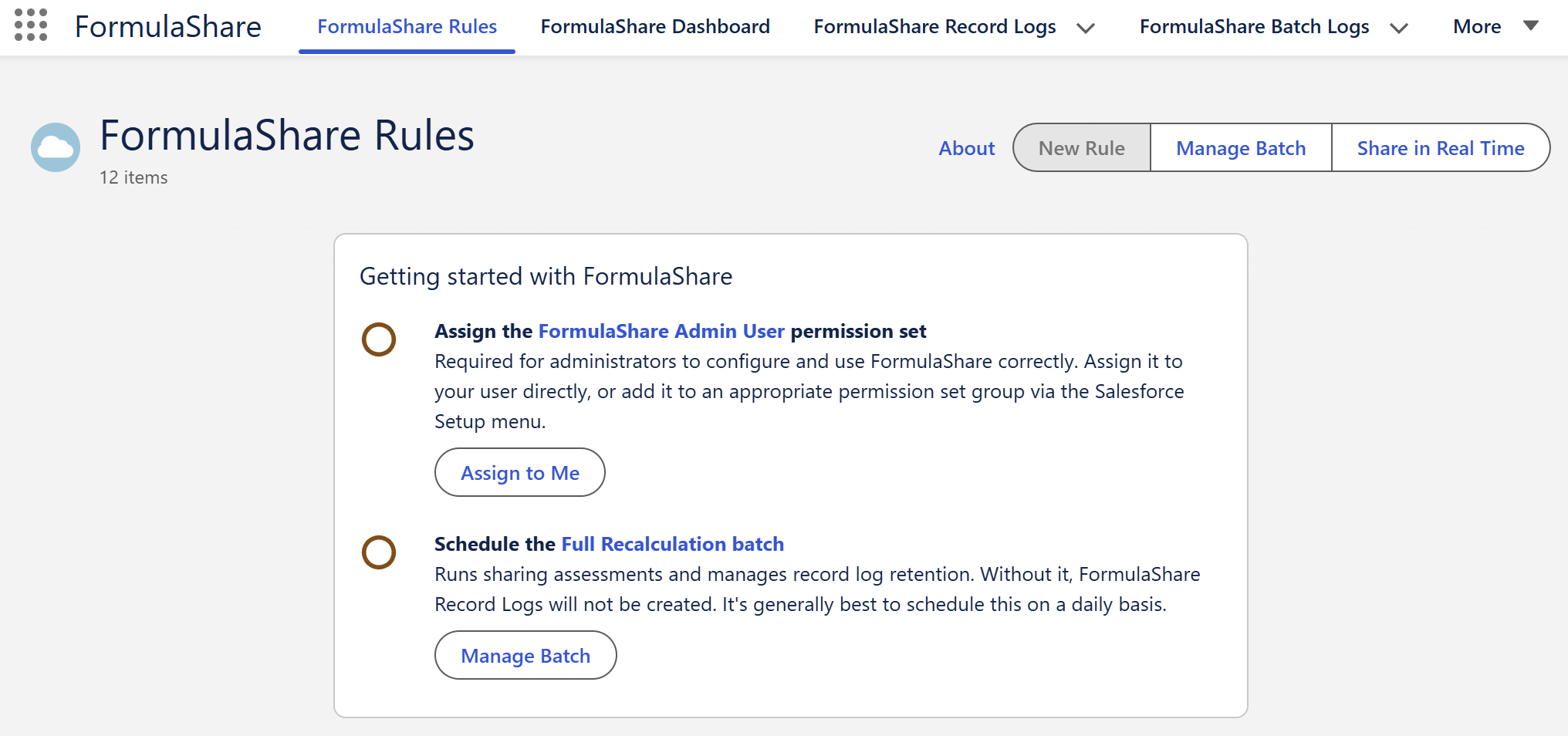This screenshot has width=1568, height=736.
Task: Open the About link
Action: point(966,148)
